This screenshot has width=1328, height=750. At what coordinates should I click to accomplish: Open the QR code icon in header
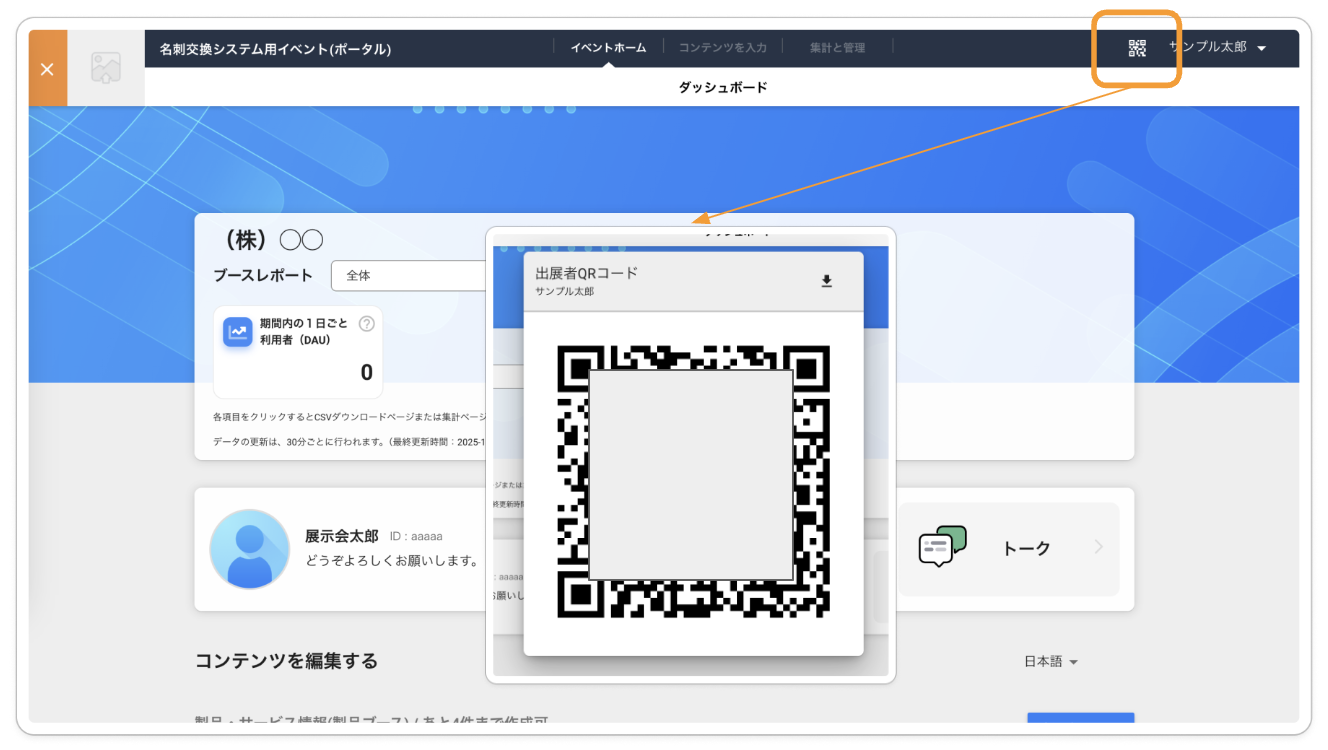[x=1137, y=48]
